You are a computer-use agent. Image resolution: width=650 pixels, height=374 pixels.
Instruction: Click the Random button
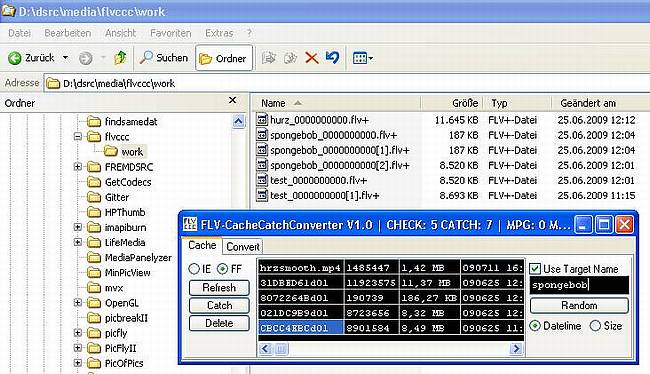(579, 306)
